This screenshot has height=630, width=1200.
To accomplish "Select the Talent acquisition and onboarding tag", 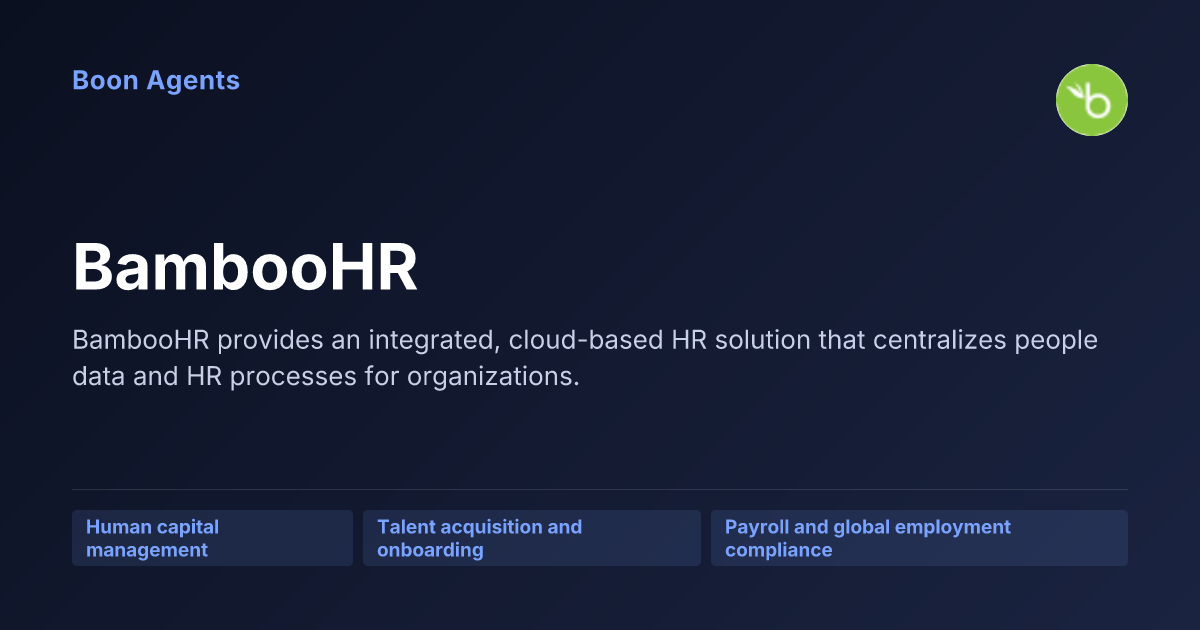I will pos(532,538).
